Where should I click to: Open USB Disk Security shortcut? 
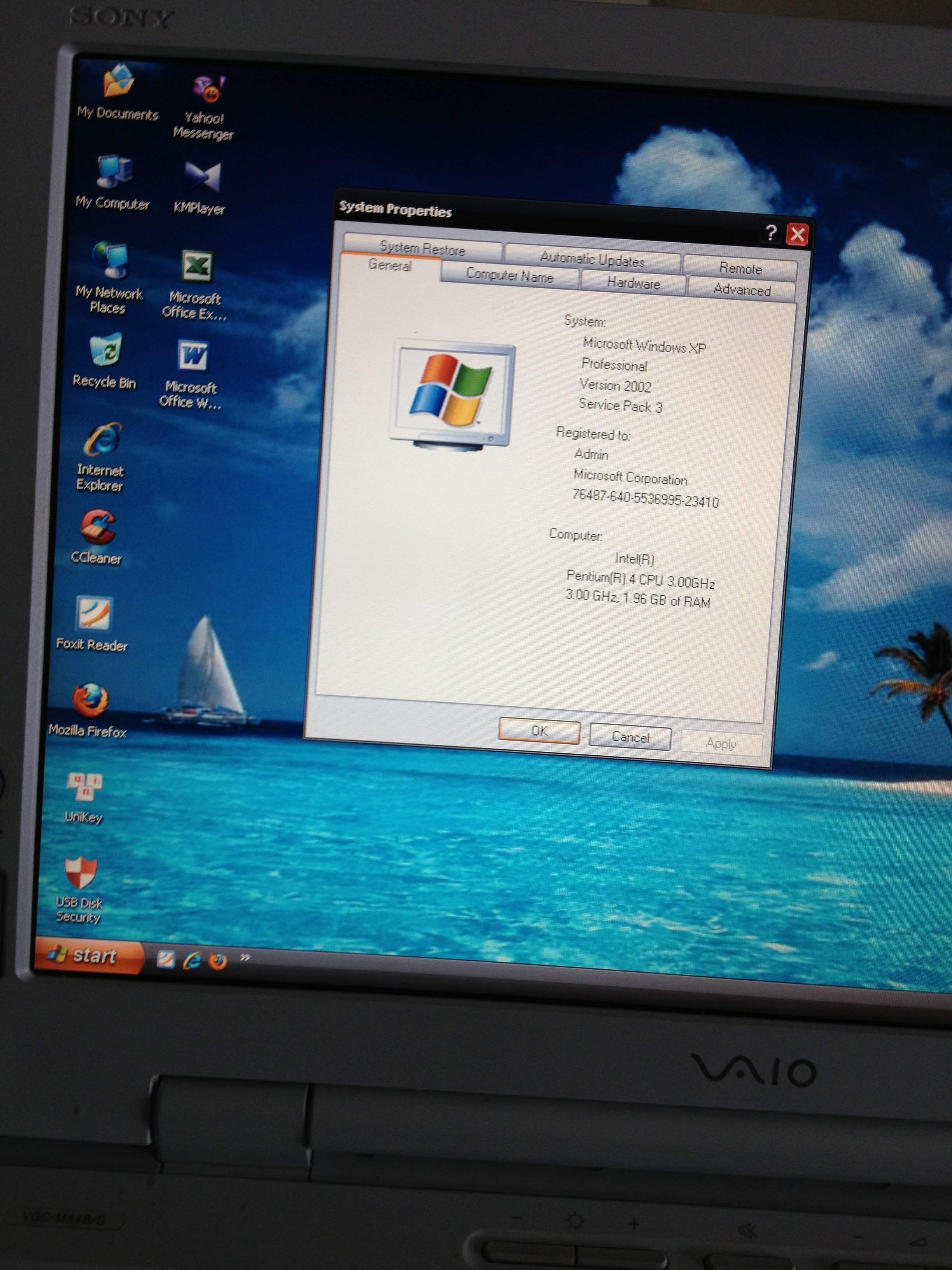tap(80, 891)
